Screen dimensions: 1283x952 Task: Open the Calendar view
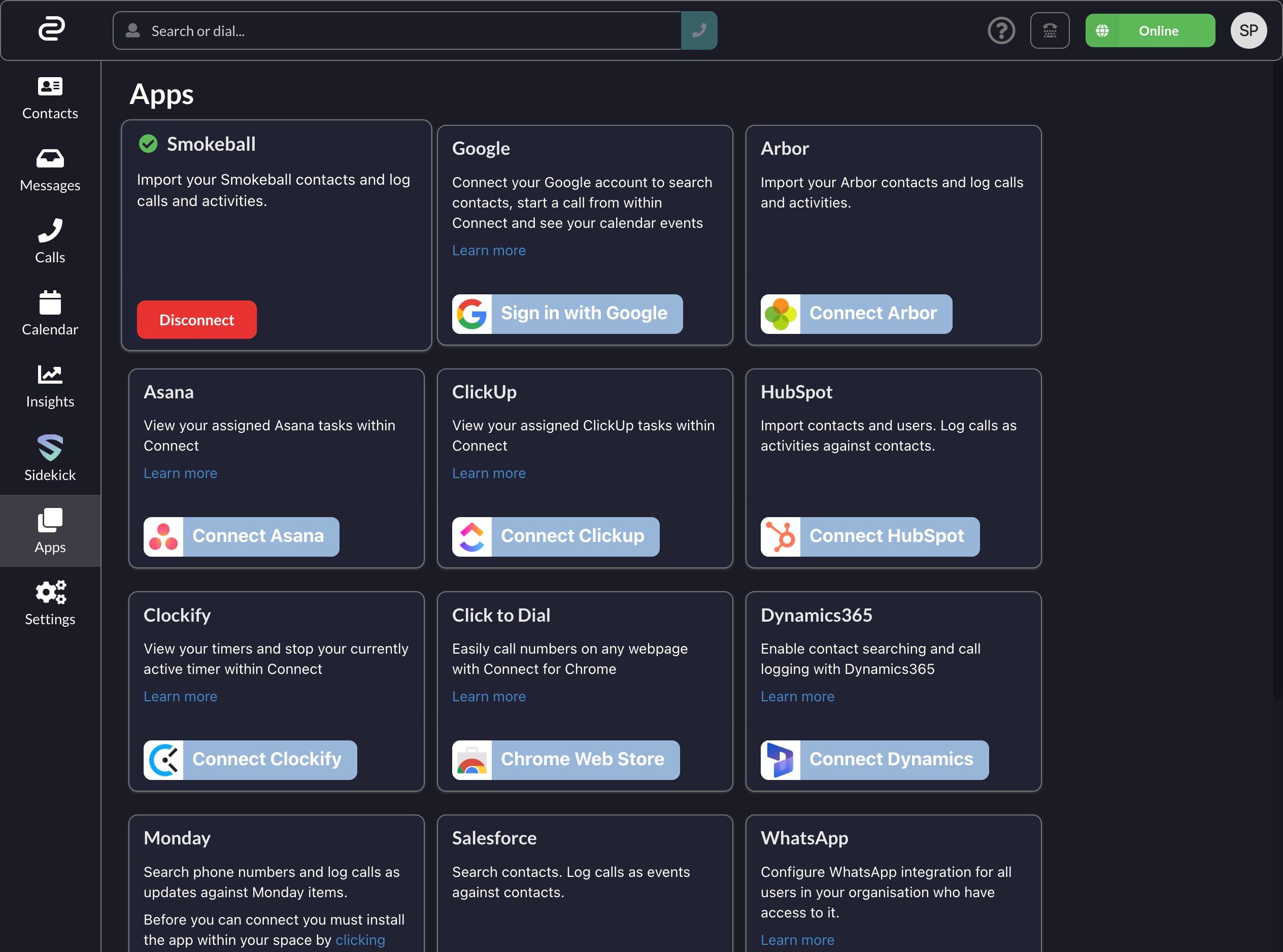point(50,314)
